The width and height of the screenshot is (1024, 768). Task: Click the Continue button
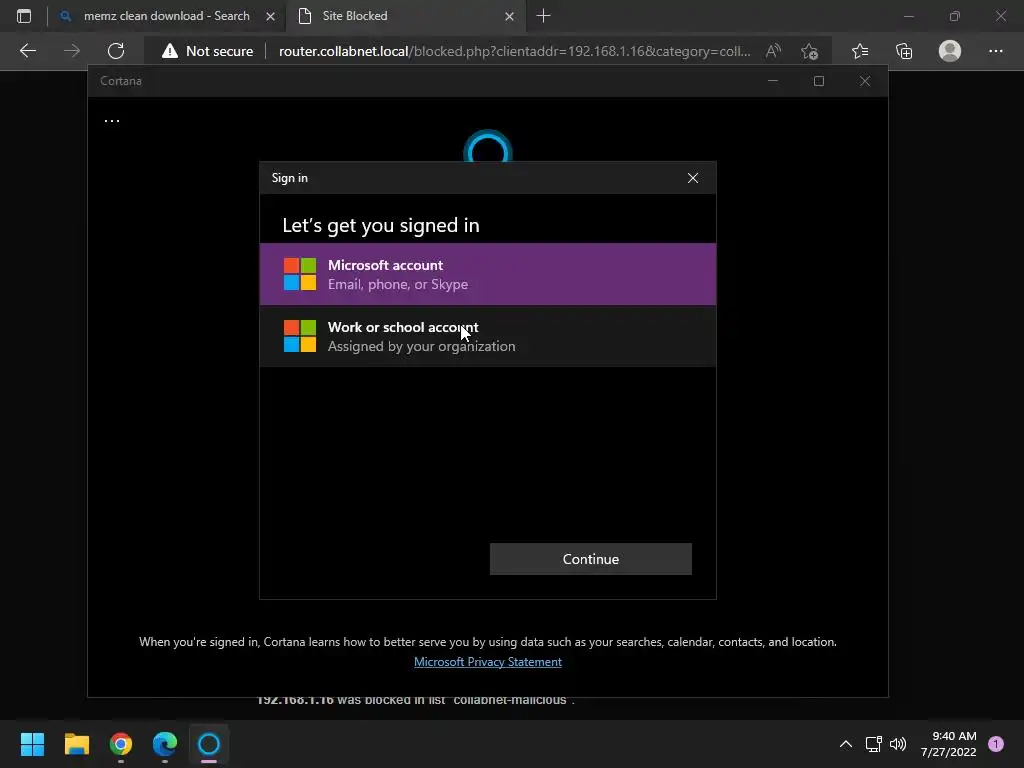pyautogui.click(x=590, y=559)
